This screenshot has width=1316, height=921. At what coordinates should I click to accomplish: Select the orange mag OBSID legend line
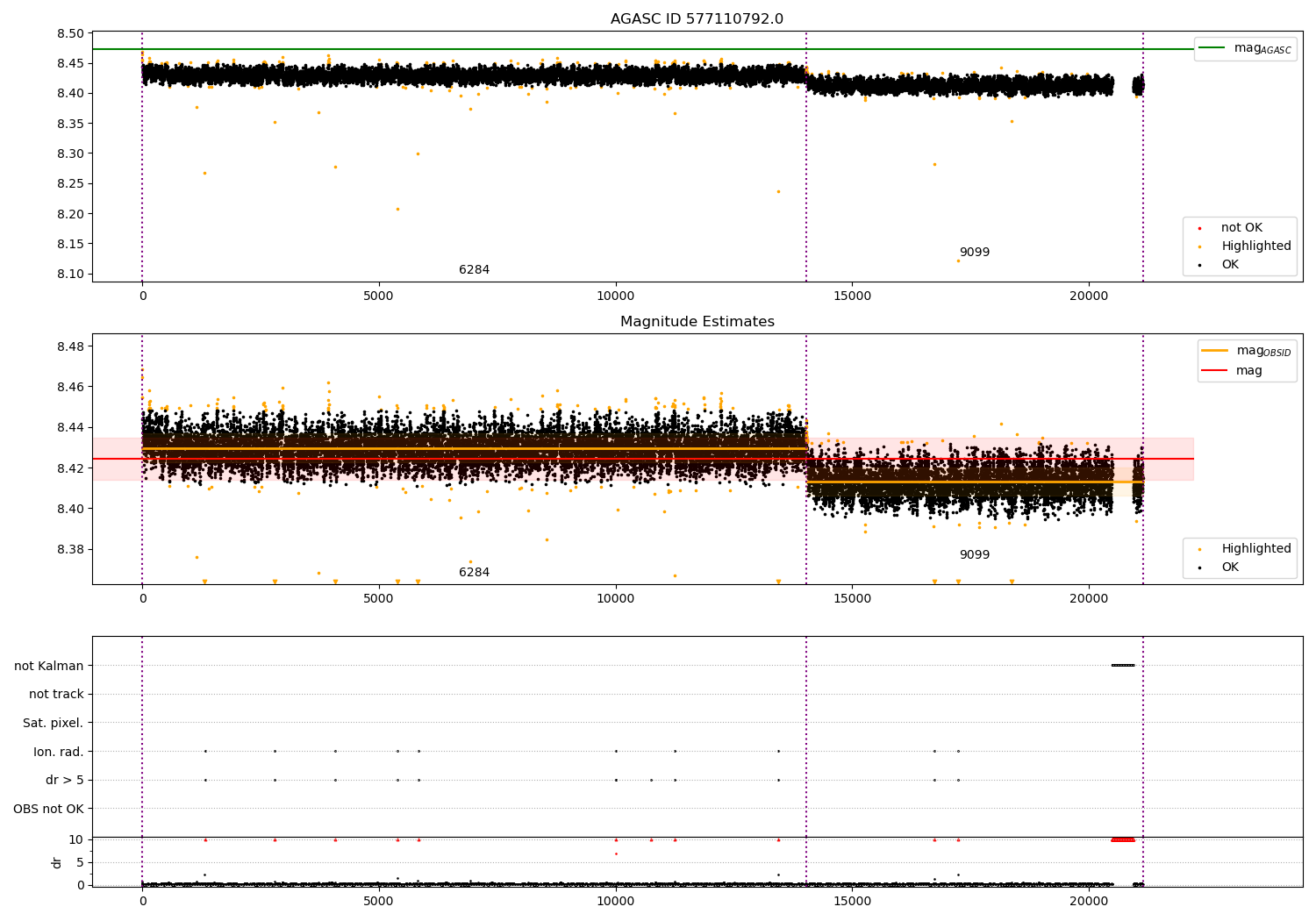coord(1214,351)
